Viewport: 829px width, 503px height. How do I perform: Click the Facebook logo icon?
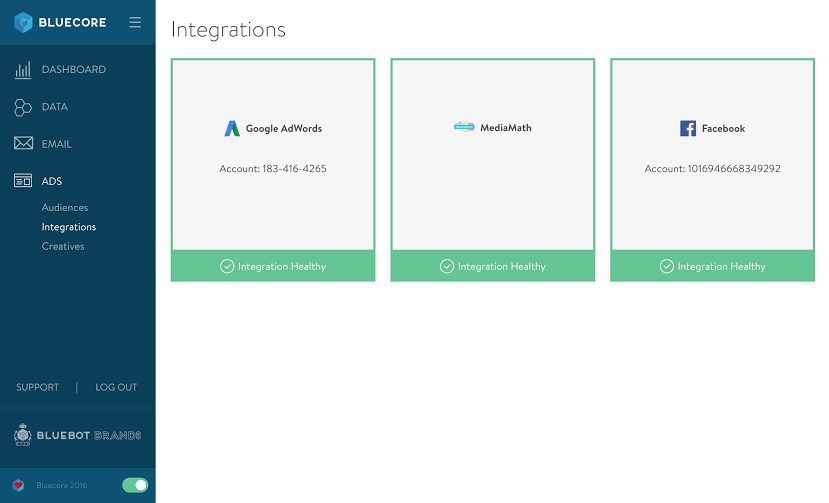coord(688,128)
